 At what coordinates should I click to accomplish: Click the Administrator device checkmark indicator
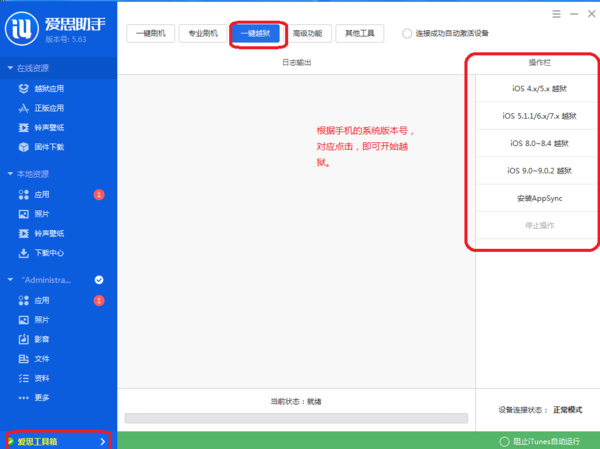pyautogui.click(x=99, y=280)
